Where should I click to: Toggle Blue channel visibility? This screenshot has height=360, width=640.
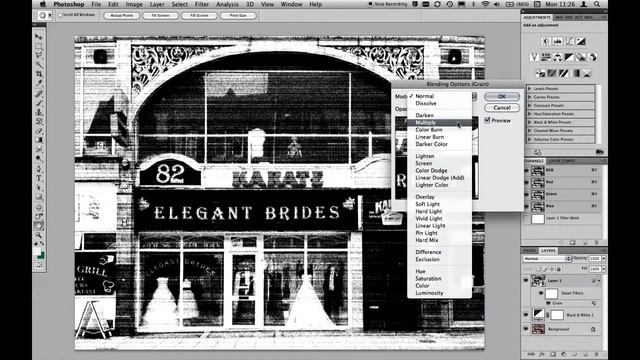527,206
